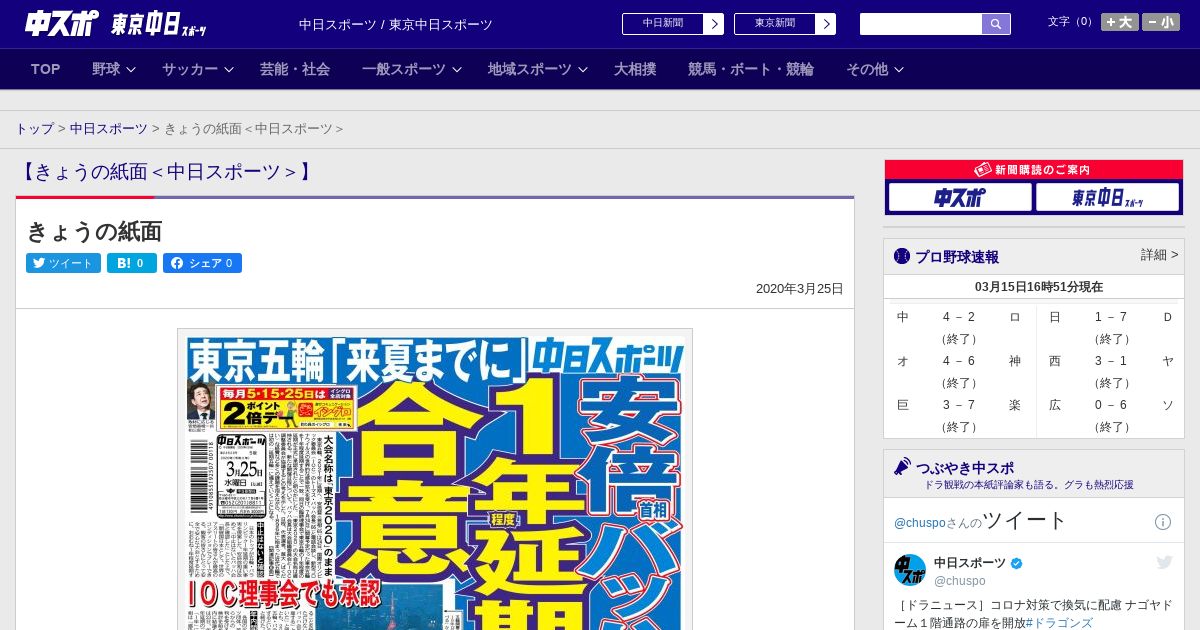Image resolution: width=1200 pixels, height=630 pixels.
Task: Expand the 野球 menu
Action: pyautogui.click(x=113, y=69)
